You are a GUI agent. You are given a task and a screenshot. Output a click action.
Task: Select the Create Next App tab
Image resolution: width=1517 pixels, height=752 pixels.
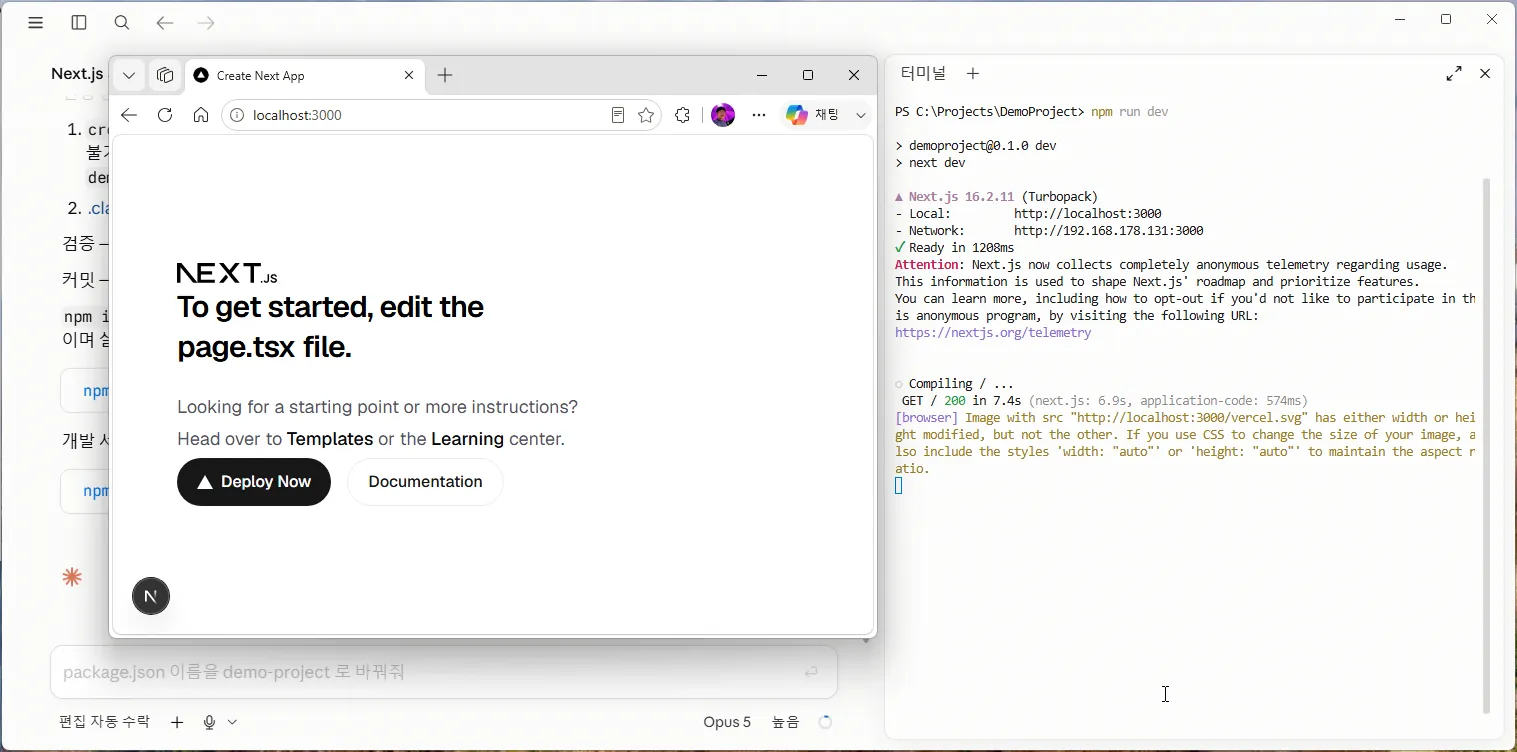coord(305,75)
